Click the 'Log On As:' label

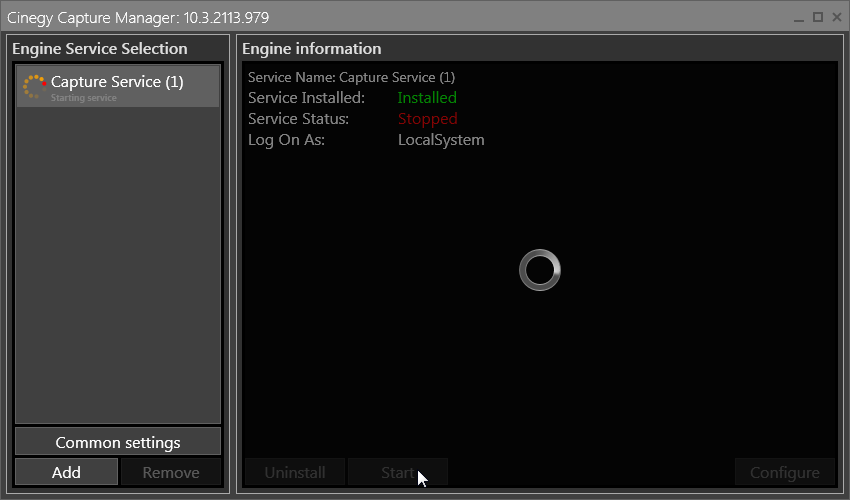(286, 140)
